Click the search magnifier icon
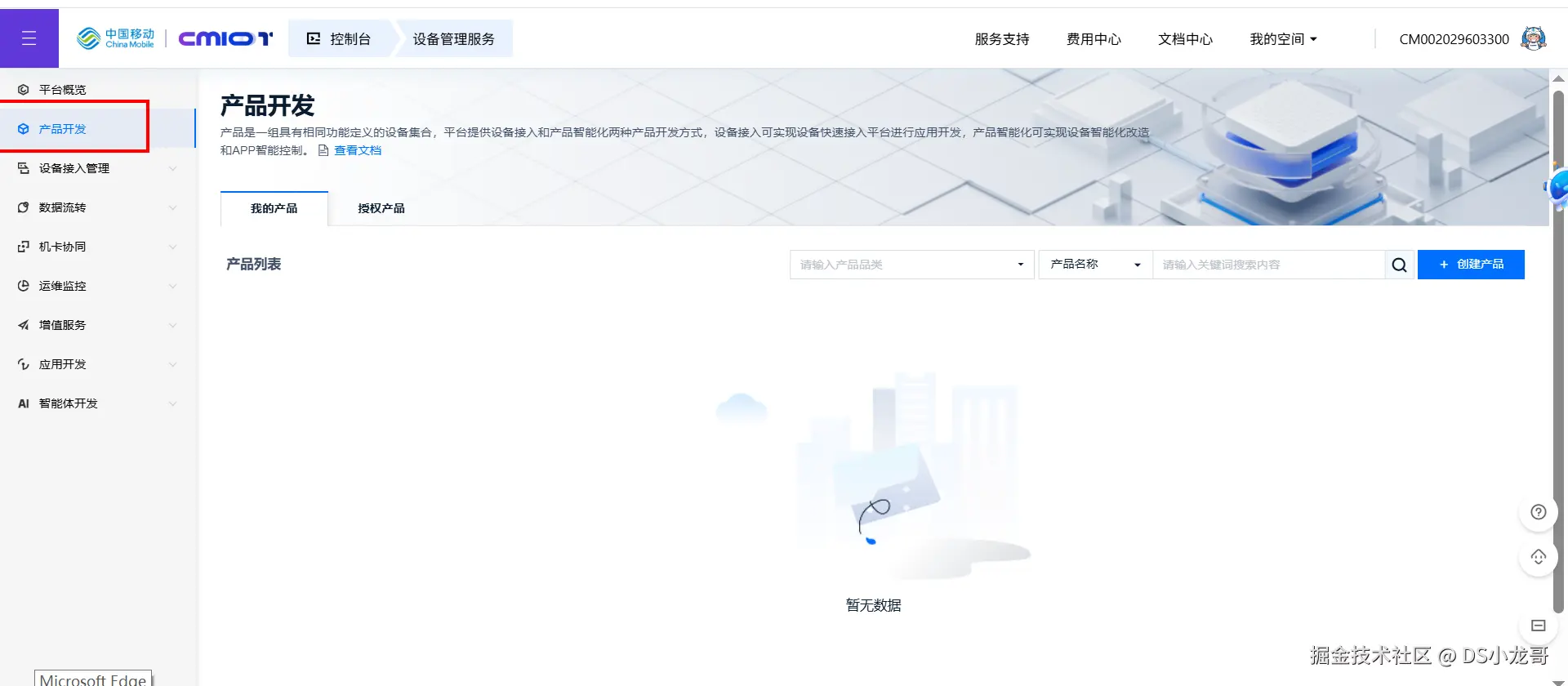1568x686 pixels. click(1399, 265)
